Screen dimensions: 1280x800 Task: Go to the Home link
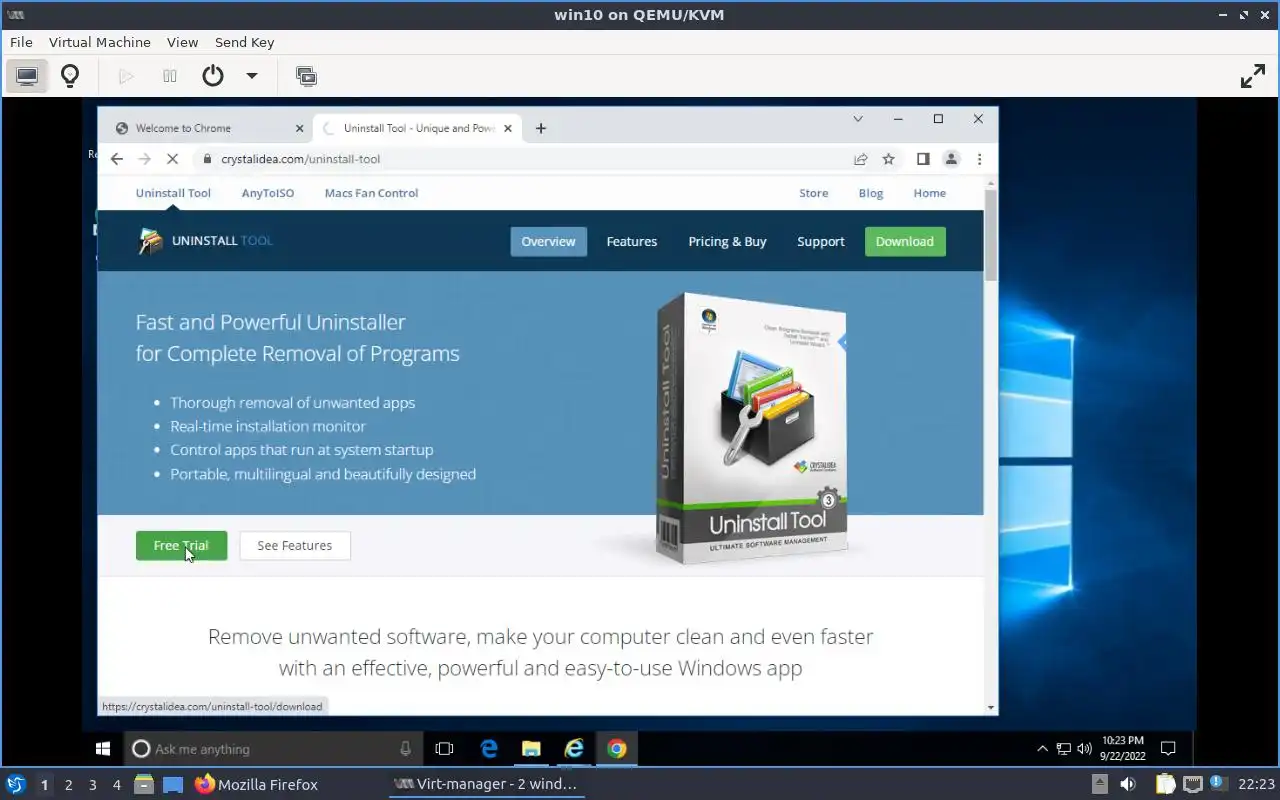929,193
